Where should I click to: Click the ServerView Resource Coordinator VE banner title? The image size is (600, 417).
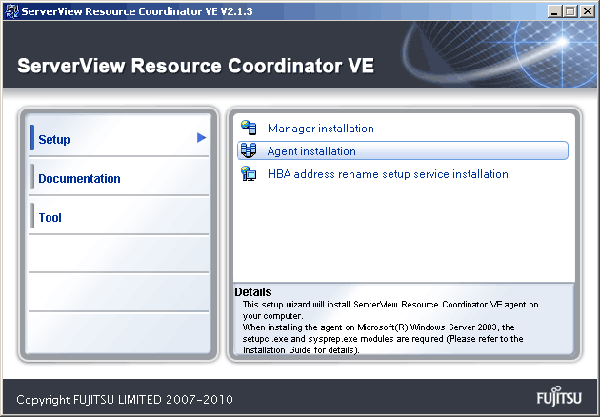pos(196,65)
